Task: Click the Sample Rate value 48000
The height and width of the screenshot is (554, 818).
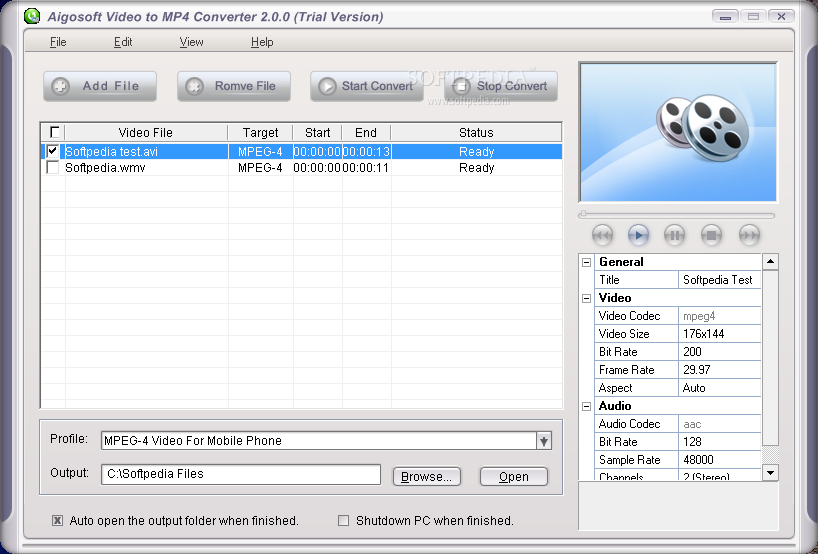Action: point(719,460)
